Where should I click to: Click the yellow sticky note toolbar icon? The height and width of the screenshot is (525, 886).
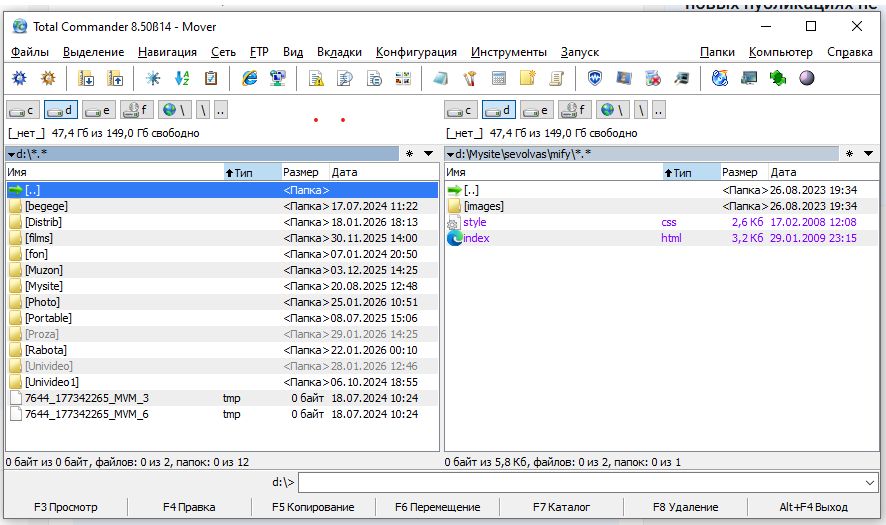point(528,78)
